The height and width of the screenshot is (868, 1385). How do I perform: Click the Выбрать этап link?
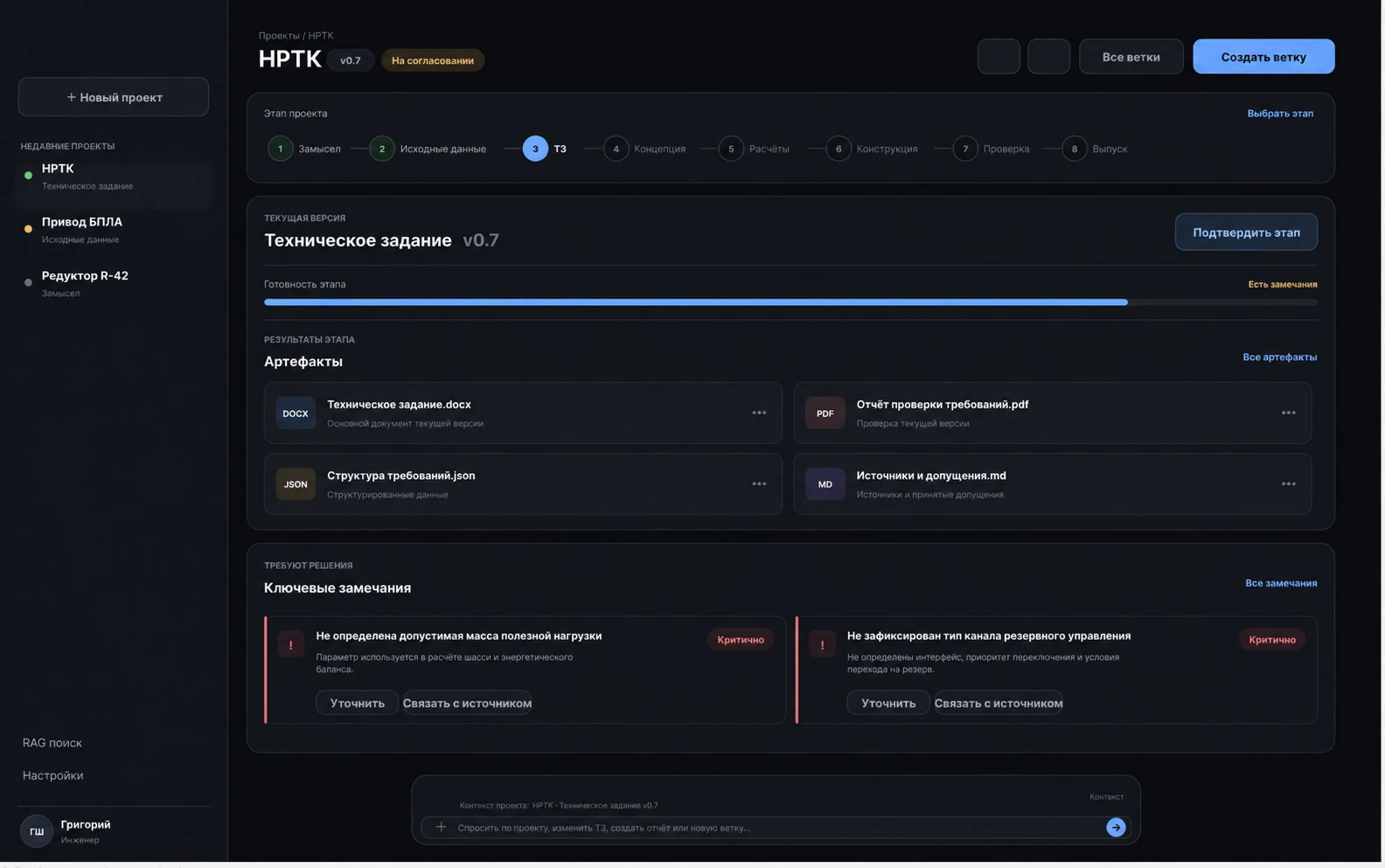click(1280, 114)
